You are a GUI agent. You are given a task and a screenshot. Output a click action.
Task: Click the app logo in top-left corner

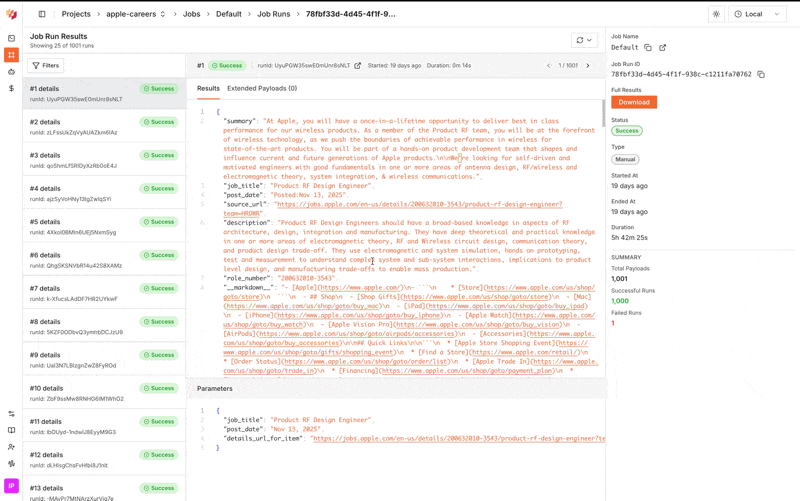coord(11,14)
